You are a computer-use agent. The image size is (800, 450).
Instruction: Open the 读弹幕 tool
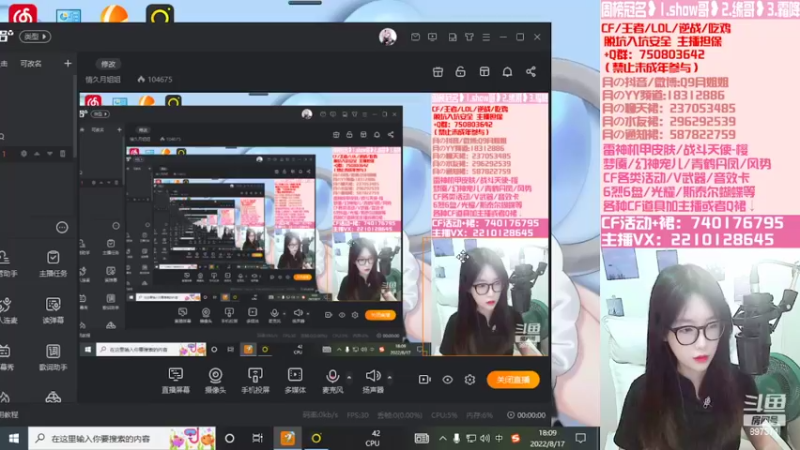(x=53, y=311)
